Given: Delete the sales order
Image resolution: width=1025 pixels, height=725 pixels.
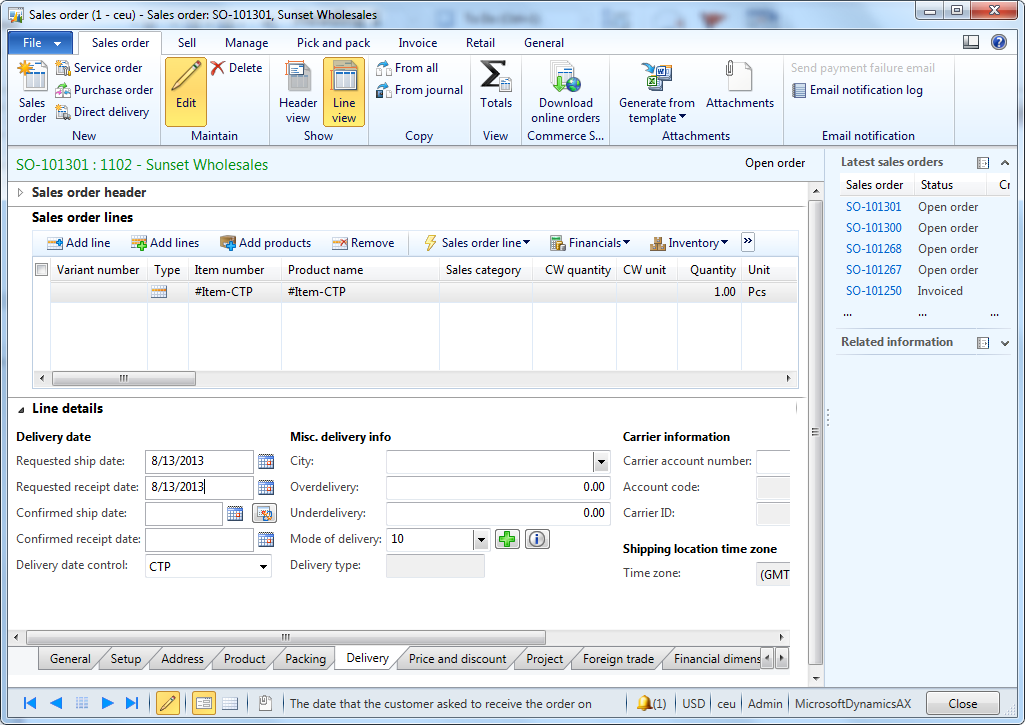Looking at the screenshot, I should [x=237, y=68].
